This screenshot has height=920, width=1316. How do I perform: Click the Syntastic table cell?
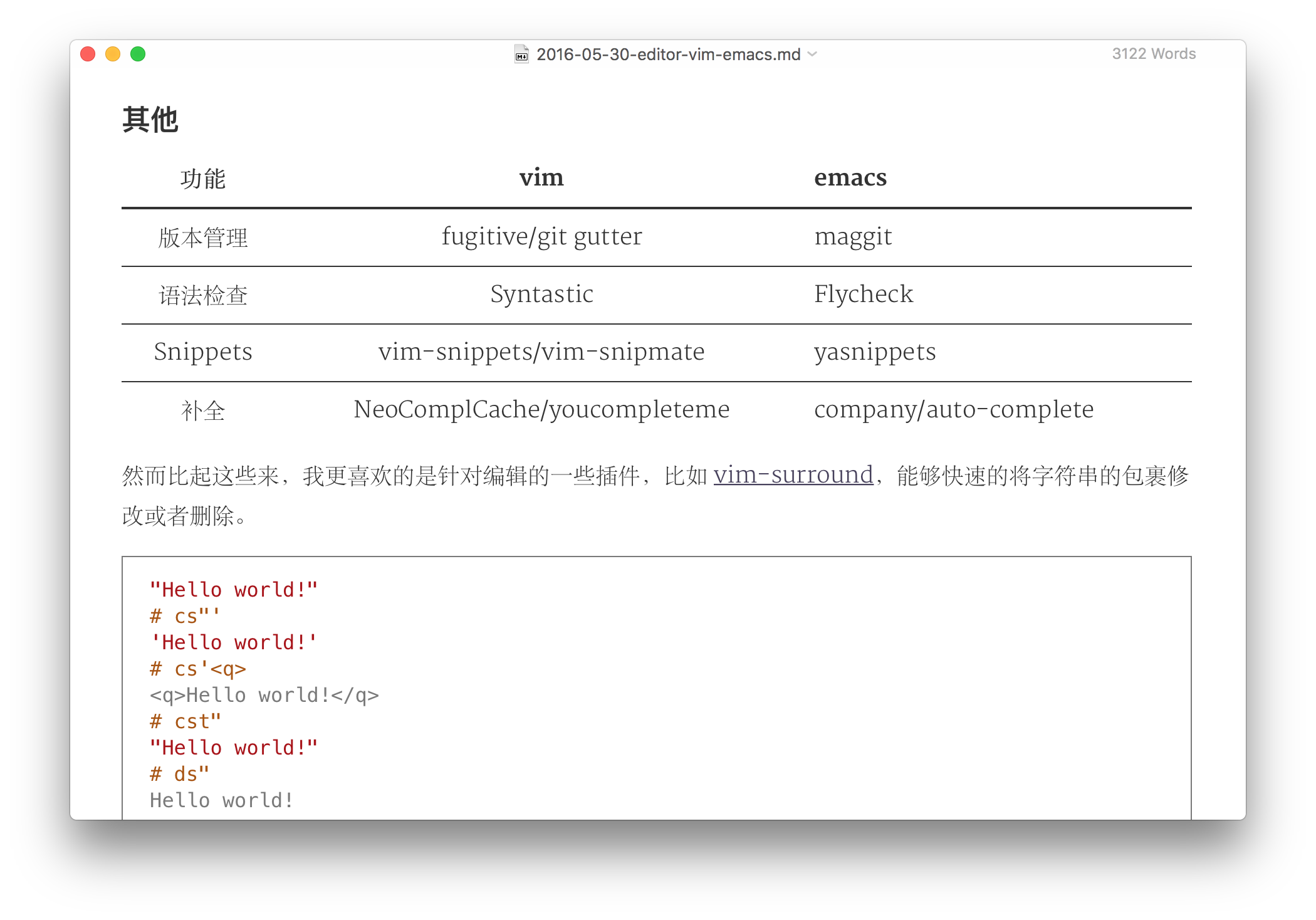pos(541,295)
